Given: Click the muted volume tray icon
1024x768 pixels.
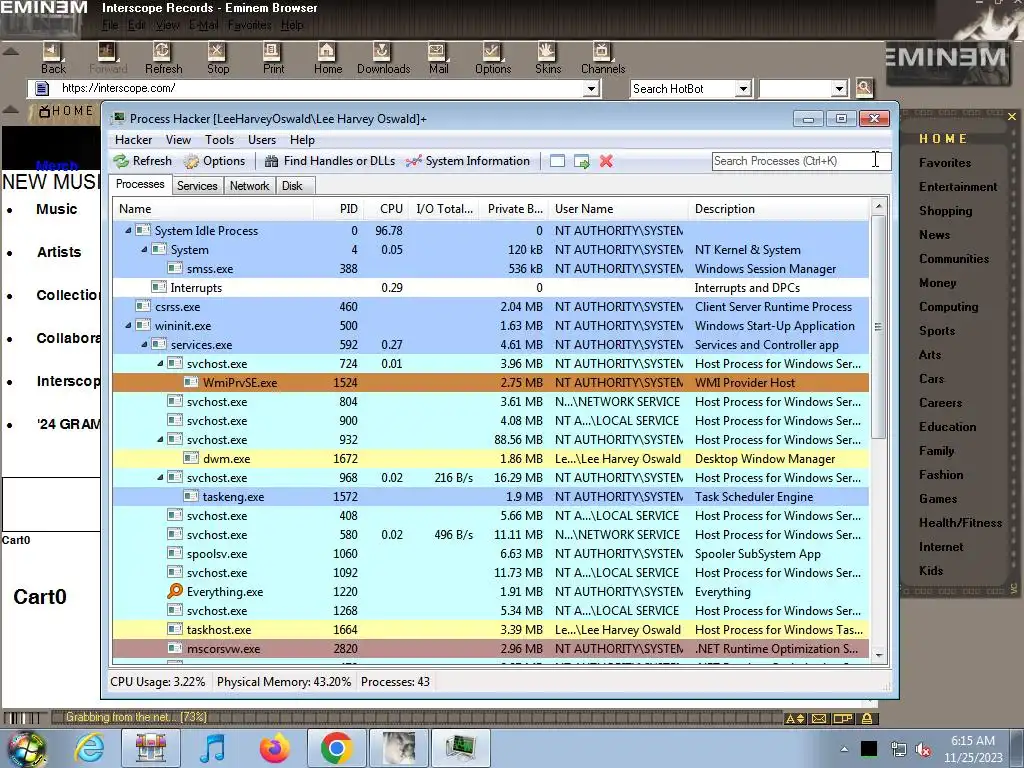Looking at the screenshot, I should click(x=923, y=750).
